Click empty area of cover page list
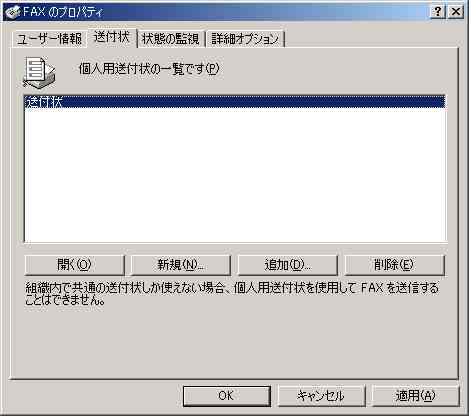469x416 pixels. tap(235, 175)
